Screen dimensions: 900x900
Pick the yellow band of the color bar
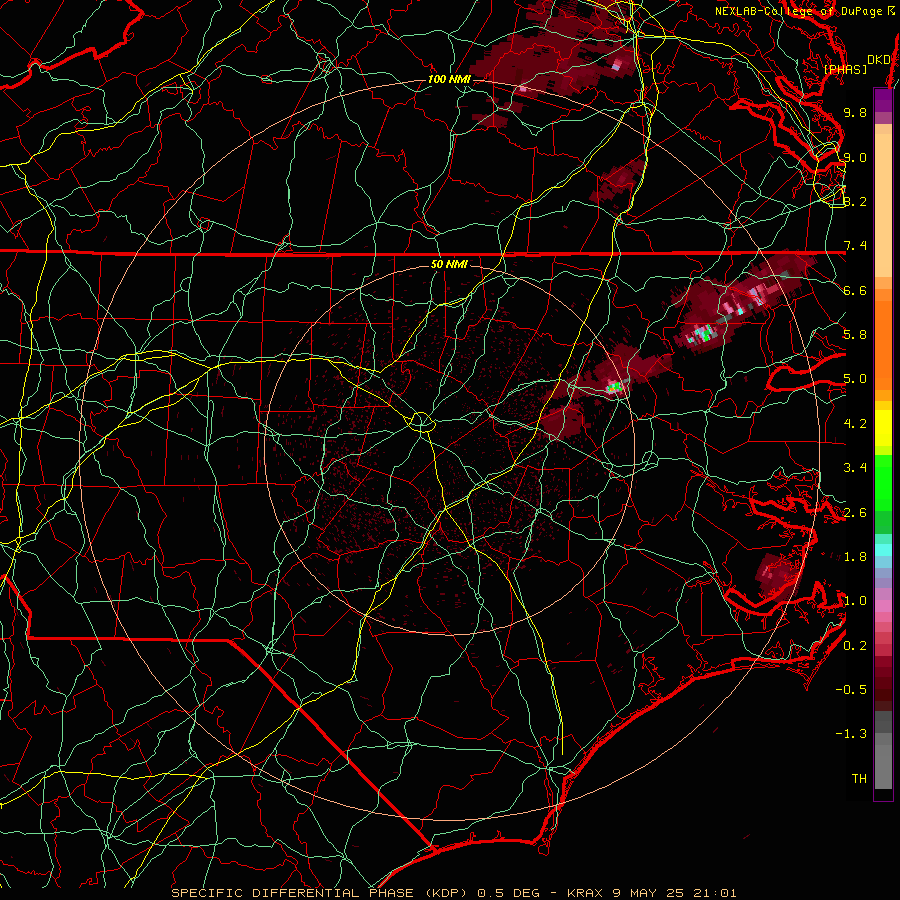[x=883, y=428]
